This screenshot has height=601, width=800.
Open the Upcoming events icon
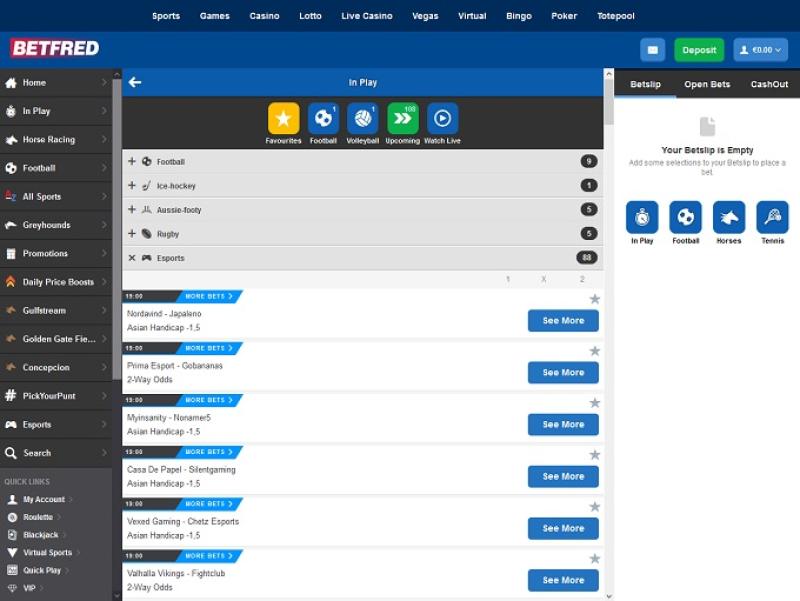tap(402, 119)
